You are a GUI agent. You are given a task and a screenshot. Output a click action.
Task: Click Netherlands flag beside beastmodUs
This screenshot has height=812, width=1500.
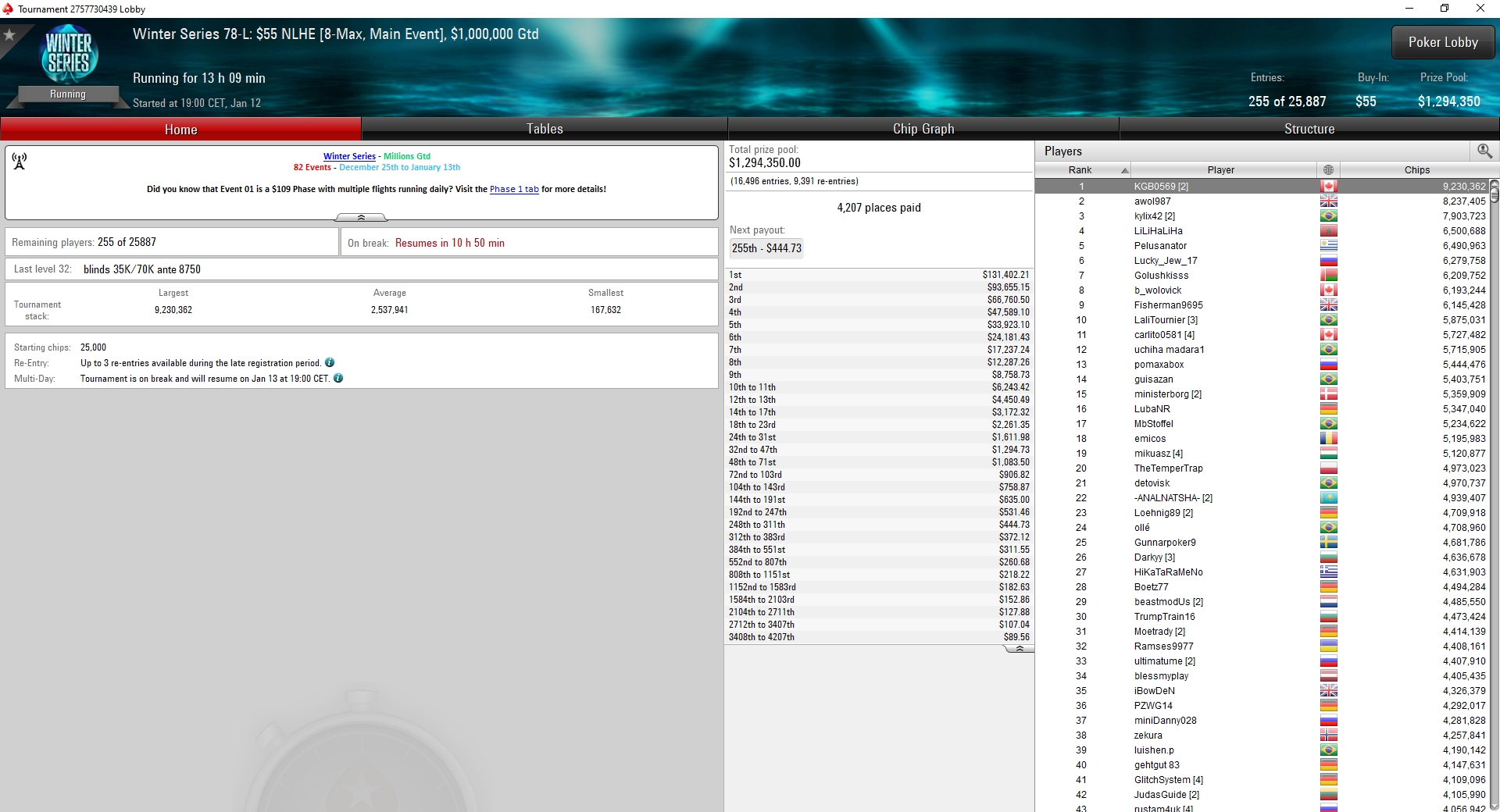pos(1328,602)
